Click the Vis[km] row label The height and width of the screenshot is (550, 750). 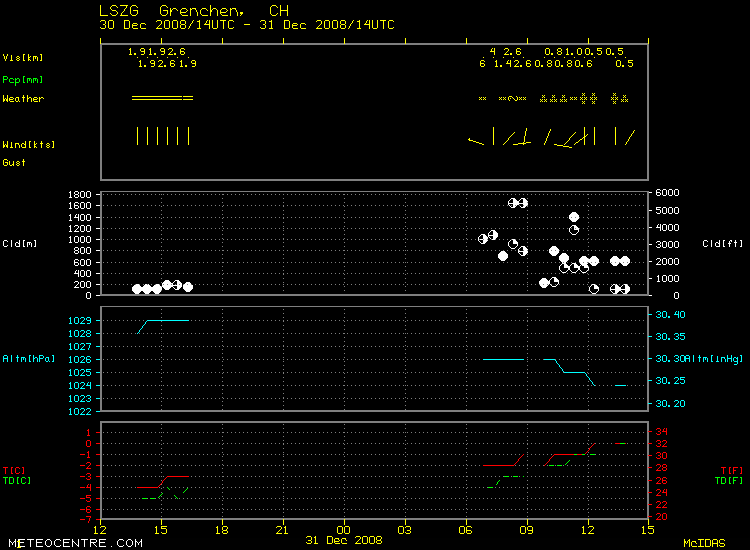coord(23,58)
